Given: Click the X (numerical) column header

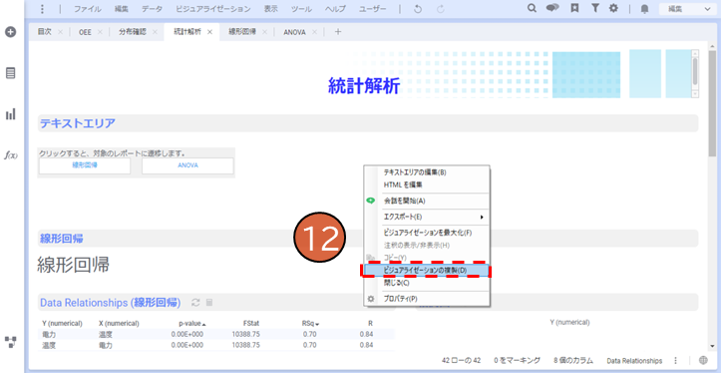Looking at the screenshot, I should click(119, 323).
